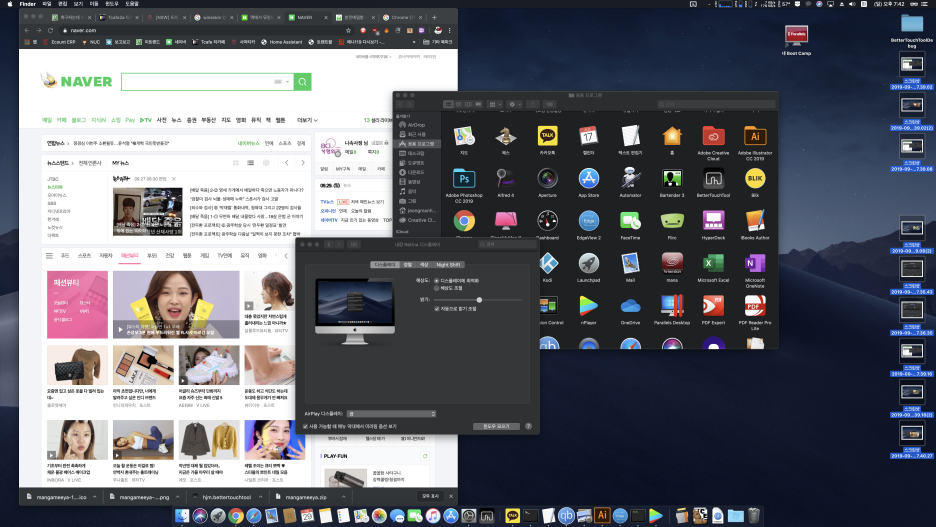Open the Finder action gear dropdown
936x527 pixels.
(x=514, y=104)
